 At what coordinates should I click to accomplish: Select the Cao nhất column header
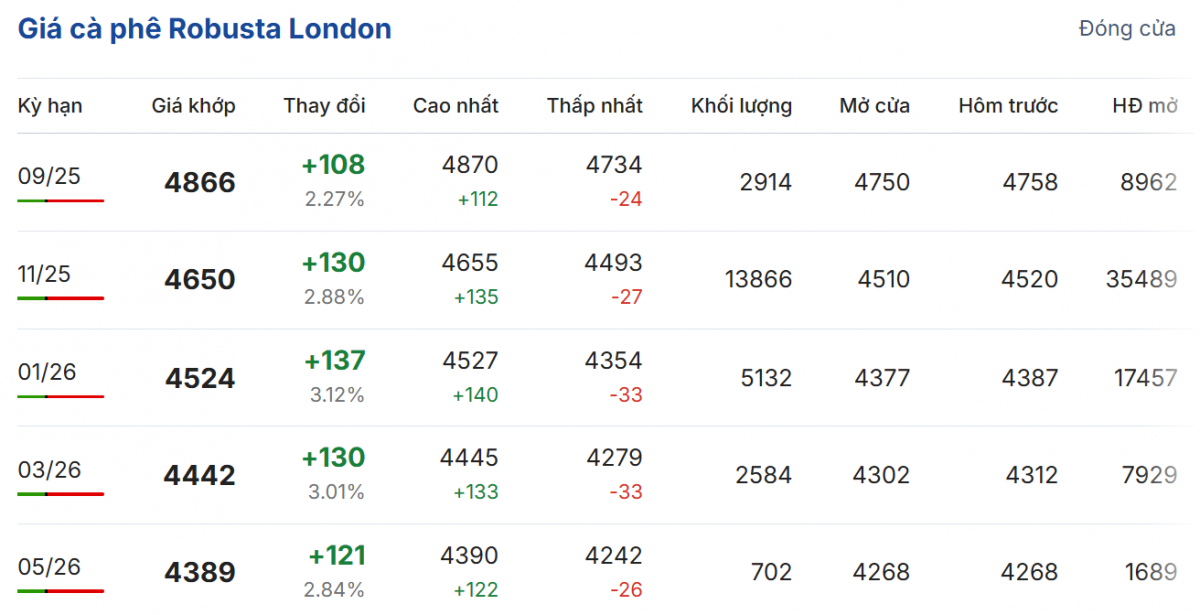tap(455, 105)
